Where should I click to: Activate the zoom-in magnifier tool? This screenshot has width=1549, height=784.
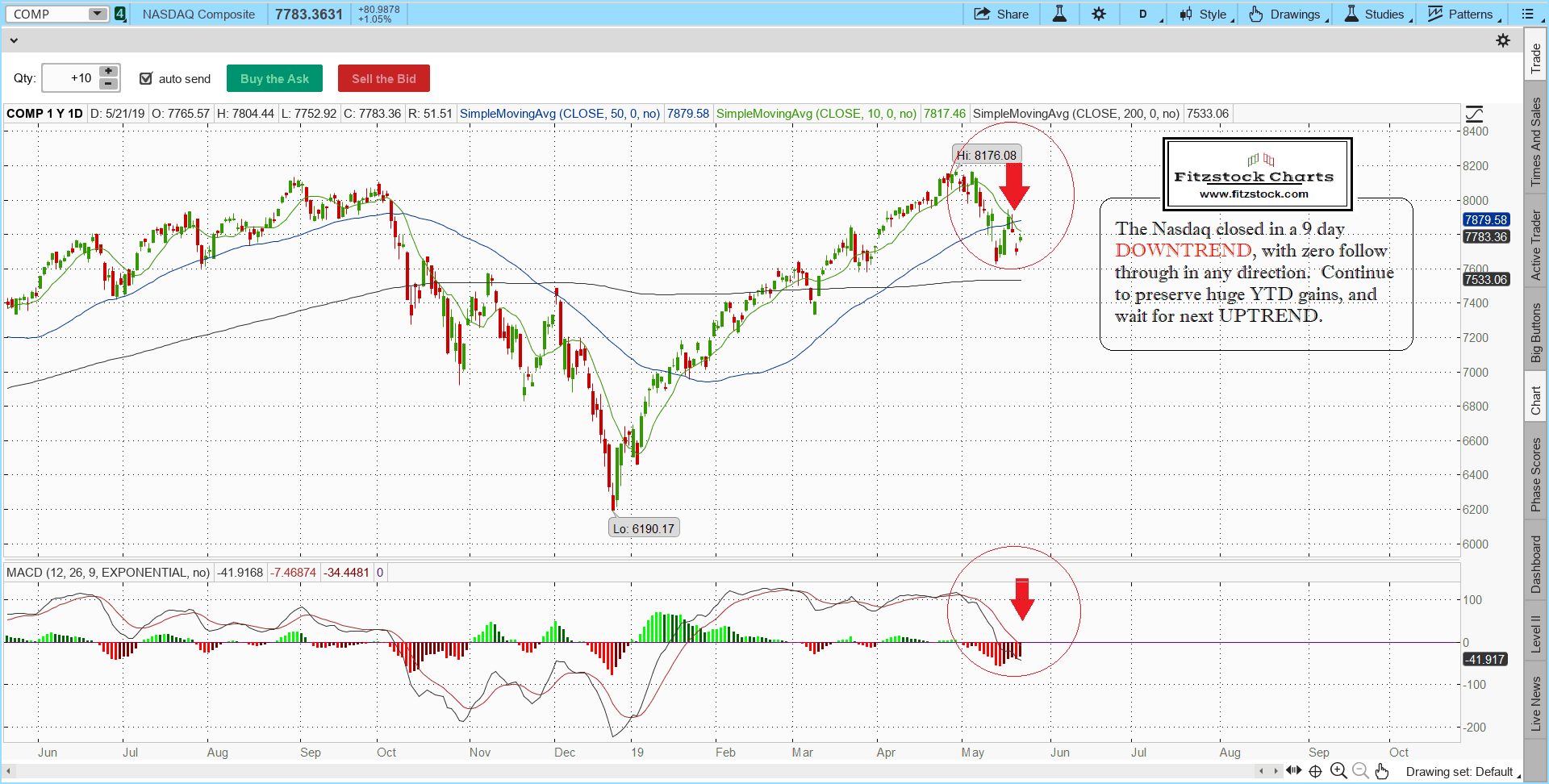[x=1337, y=771]
